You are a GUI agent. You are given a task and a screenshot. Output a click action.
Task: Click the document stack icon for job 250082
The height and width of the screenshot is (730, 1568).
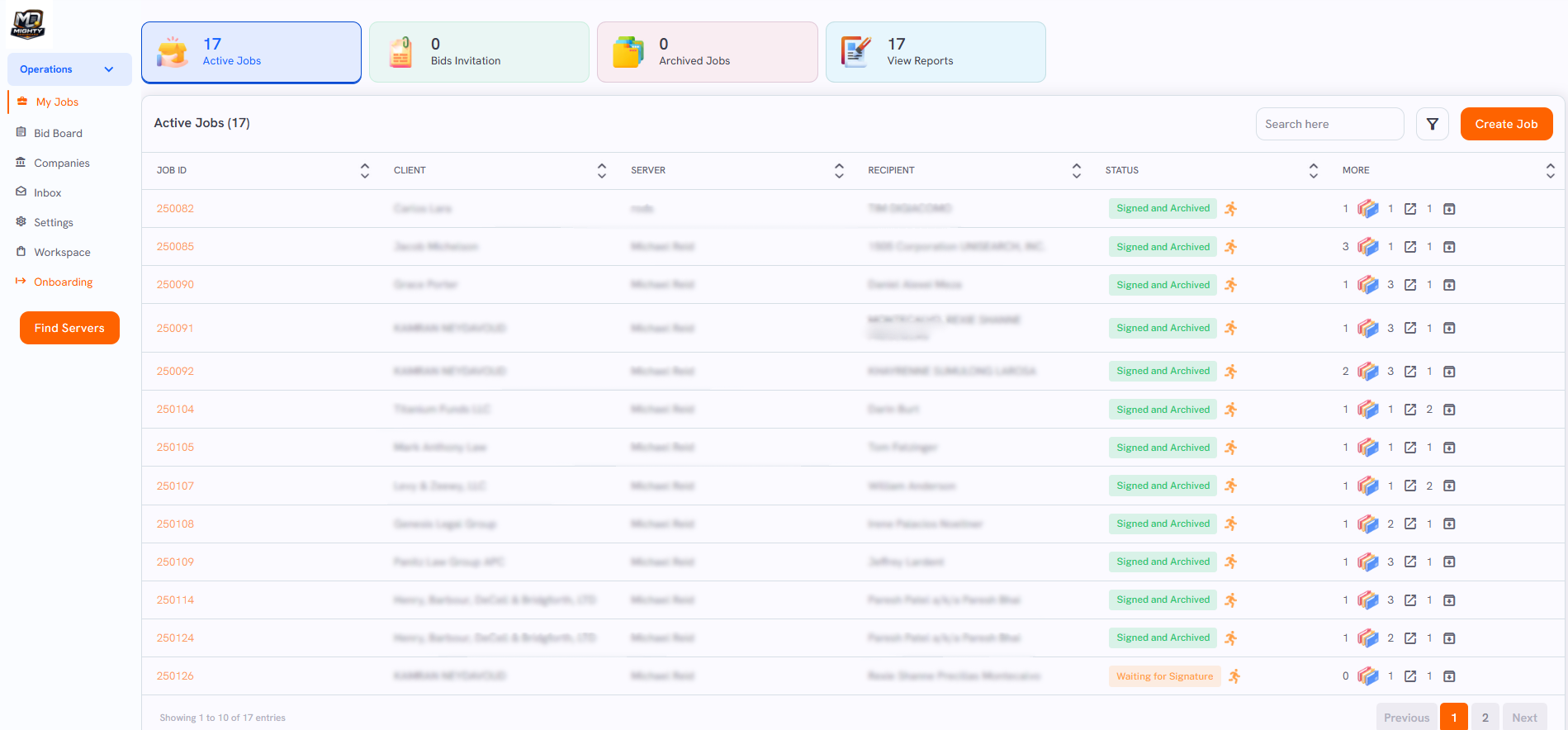point(1368,209)
